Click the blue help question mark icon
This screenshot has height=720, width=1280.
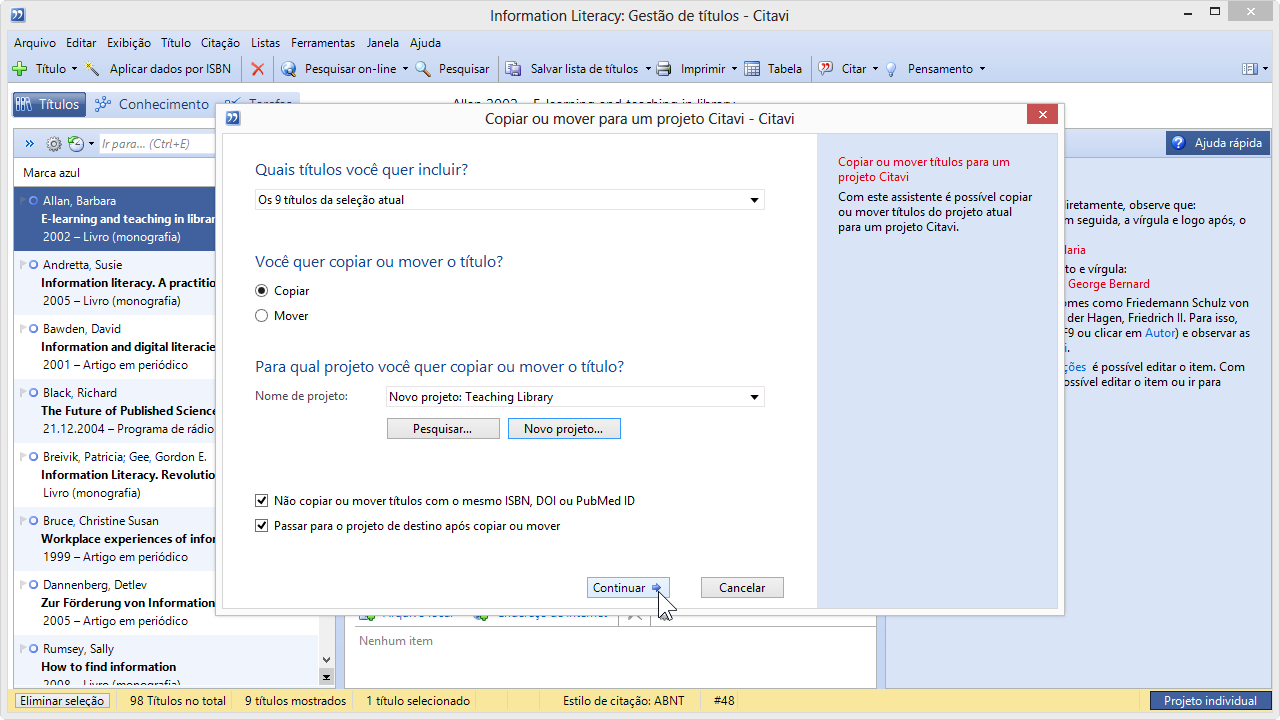point(1178,143)
